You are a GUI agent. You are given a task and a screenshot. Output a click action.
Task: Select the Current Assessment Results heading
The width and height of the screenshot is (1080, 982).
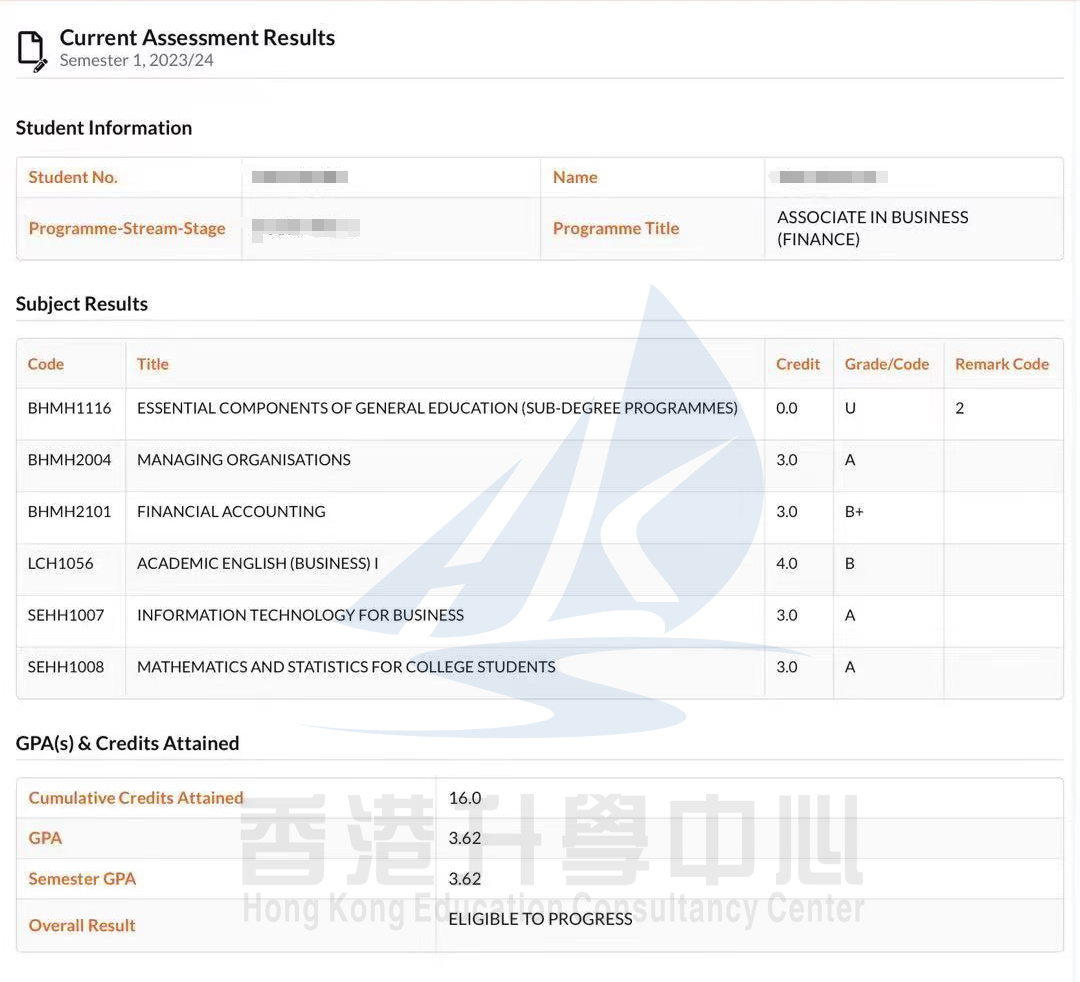pos(197,37)
